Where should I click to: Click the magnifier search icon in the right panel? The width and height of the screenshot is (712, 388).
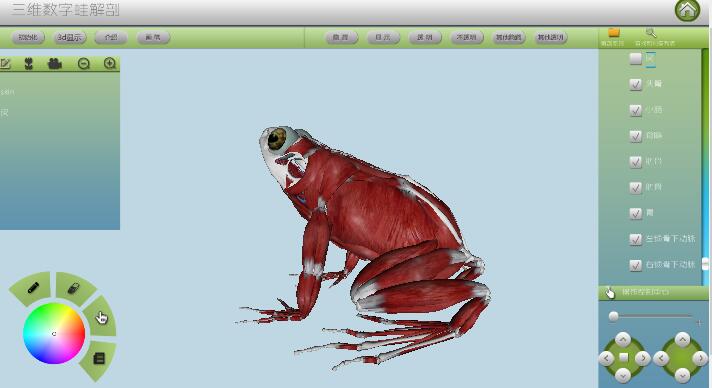click(651, 32)
